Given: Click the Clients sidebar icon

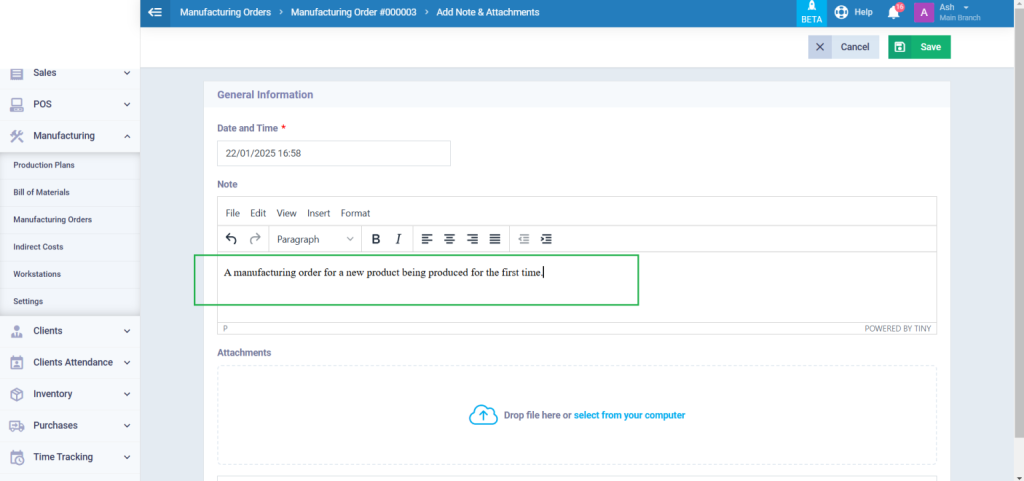Looking at the screenshot, I should click(x=17, y=331).
